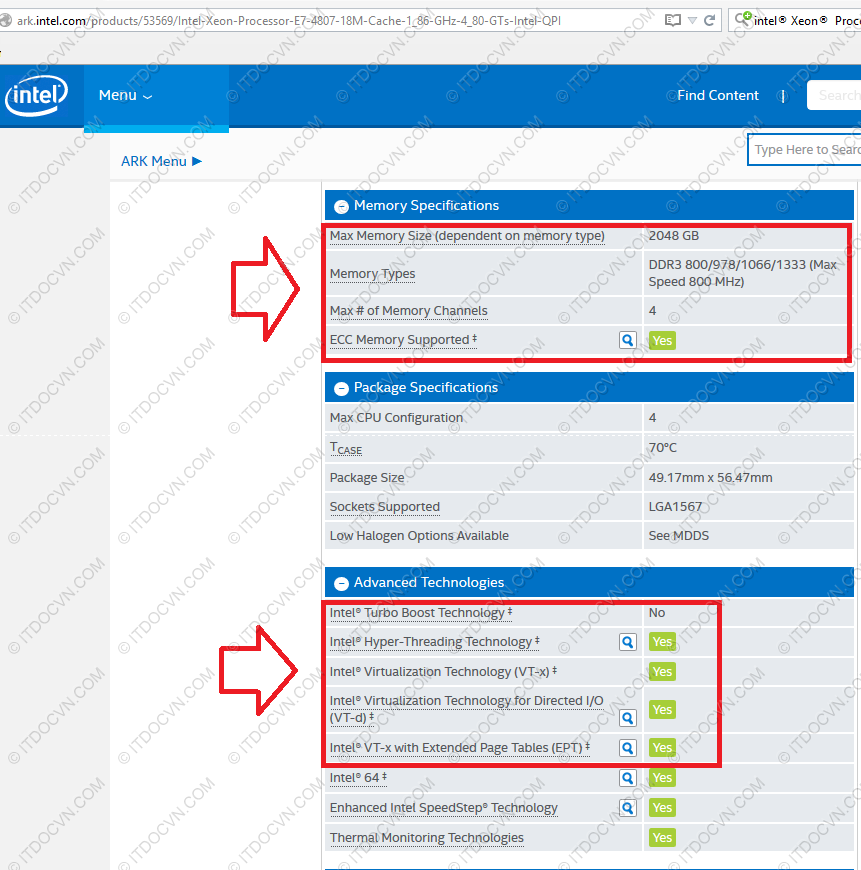The height and width of the screenshot is (870, 861).
Task: Click magnifier icon for Enhanced Intel SpeedStep
Action: click(x=627, y=808)
